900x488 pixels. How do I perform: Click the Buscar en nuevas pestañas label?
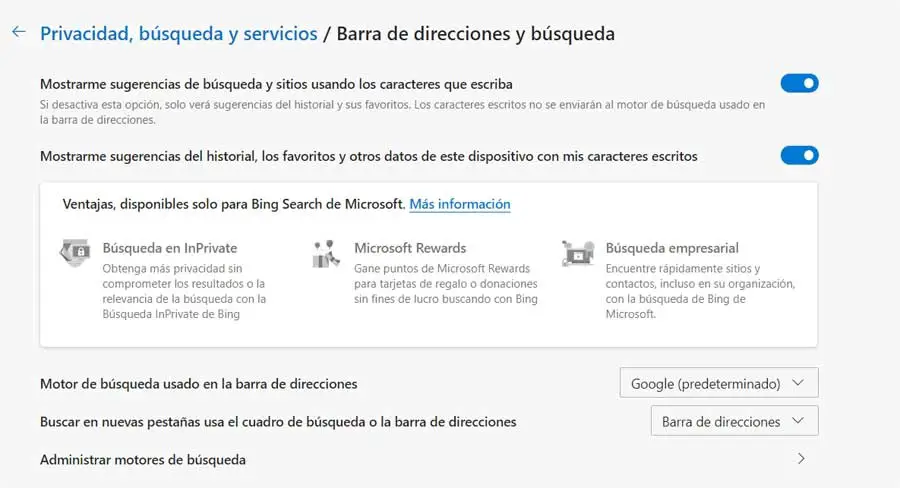coord(278,422)
